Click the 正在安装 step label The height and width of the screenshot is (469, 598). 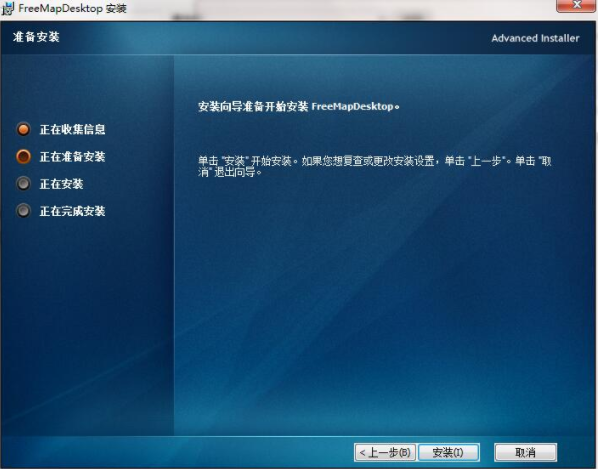tap(61, 184)
